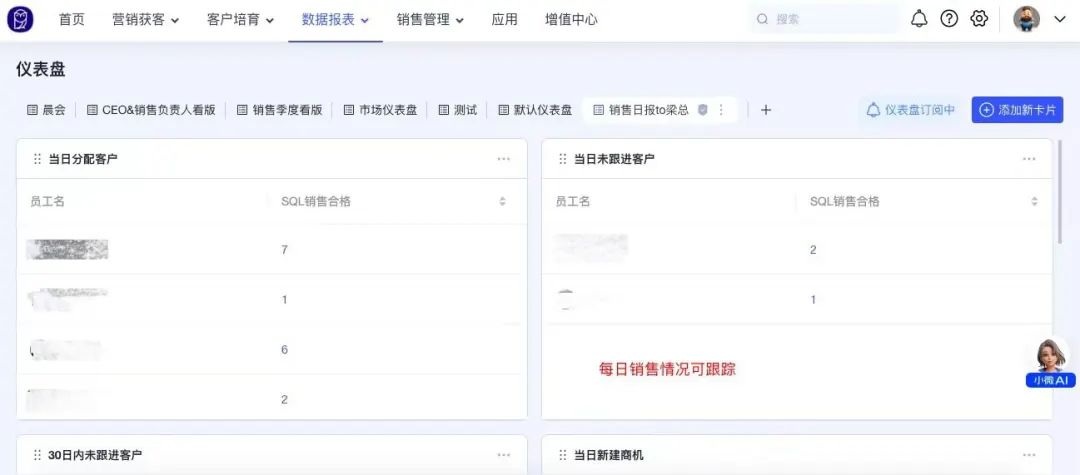Viewport: 1080px width, 475px height.
Task: Click the vertical dots on 销售日报to梁总 tab
Action: 721,110
